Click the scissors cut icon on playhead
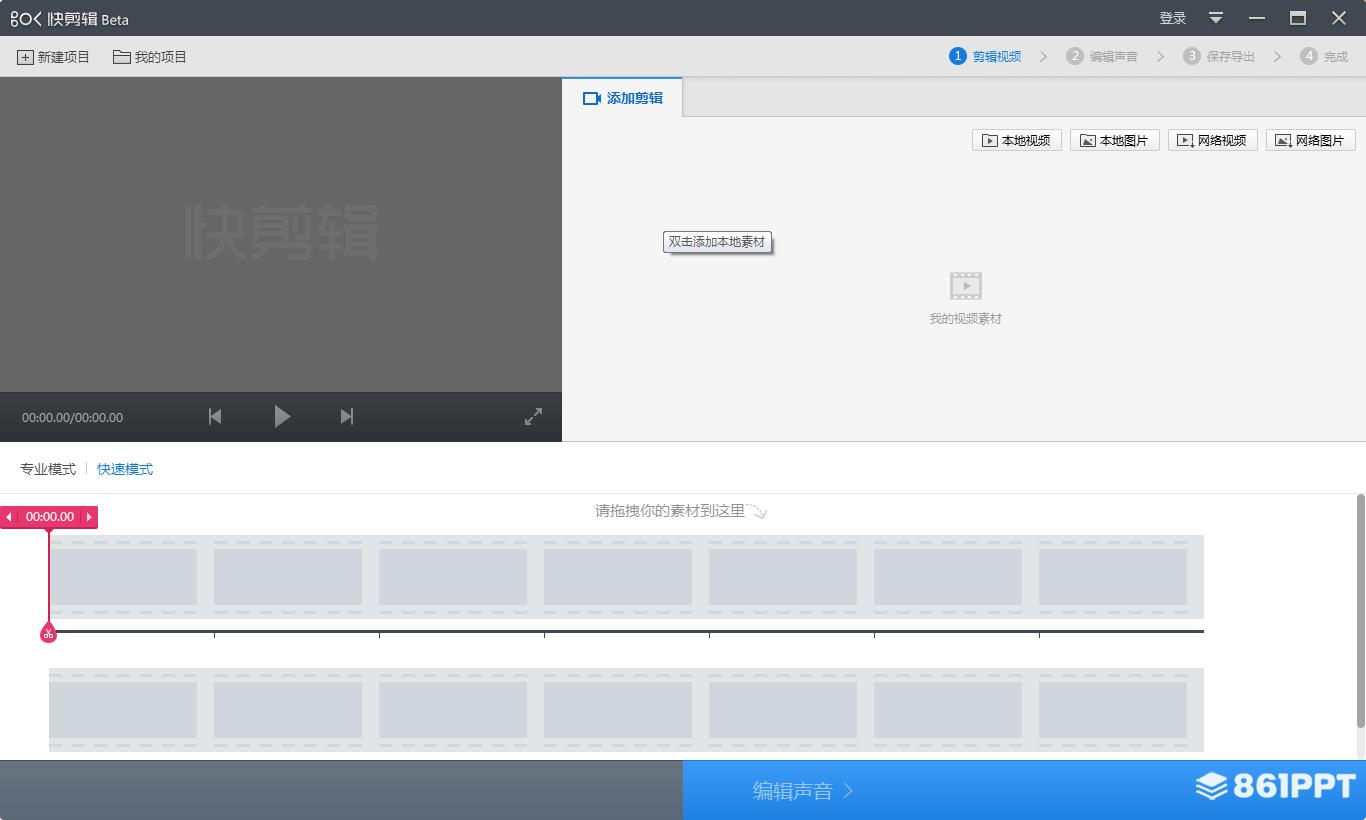The image size is (1366, 820). [48, 633]
